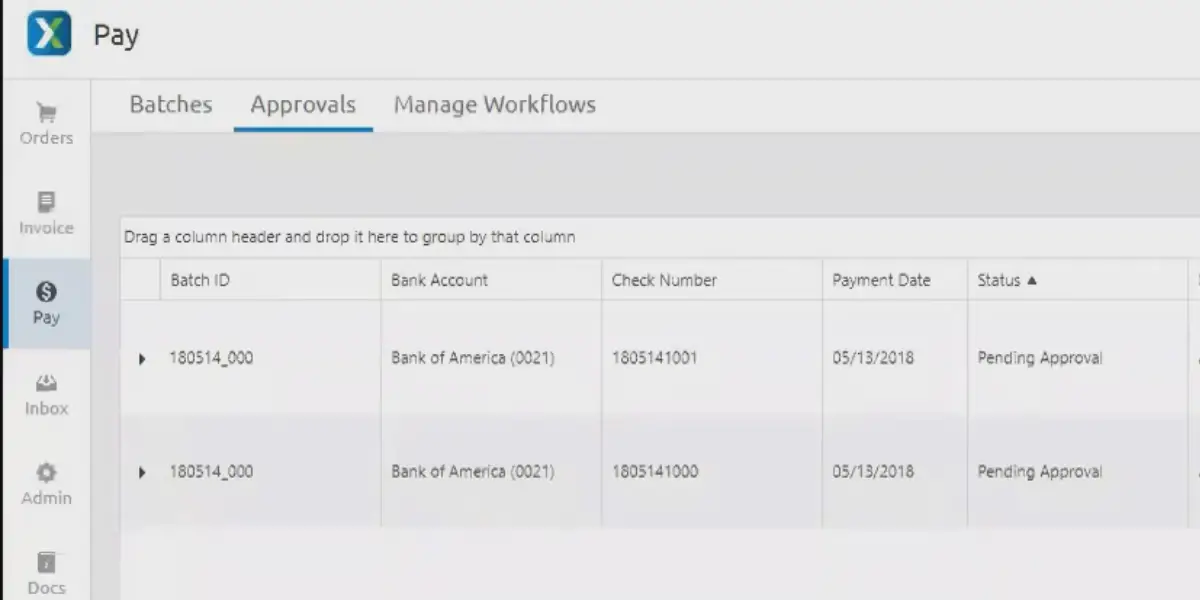Click Batch ID in the 1805141001 row
Image resolution: width=1200 pixels, height=600 pixels.
pyautogui.click(x=211, y=358)
